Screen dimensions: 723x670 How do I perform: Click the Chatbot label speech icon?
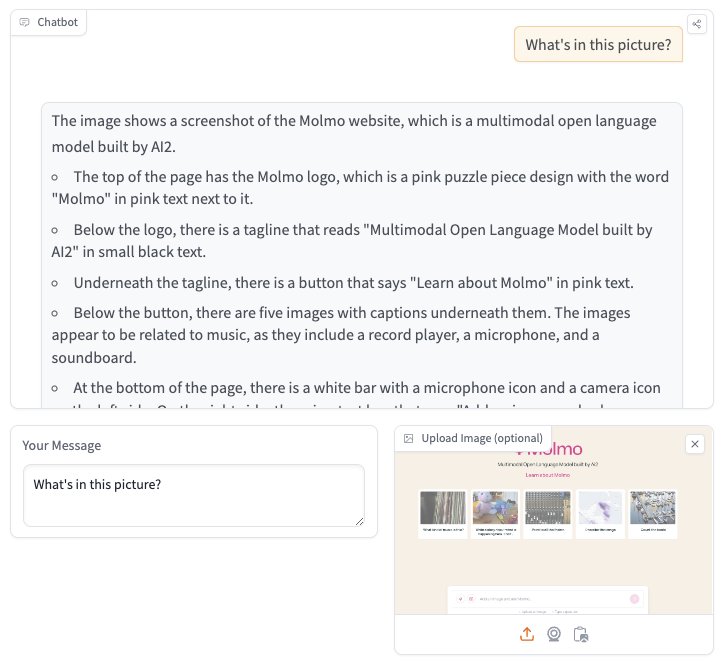(x=24, y=22)
